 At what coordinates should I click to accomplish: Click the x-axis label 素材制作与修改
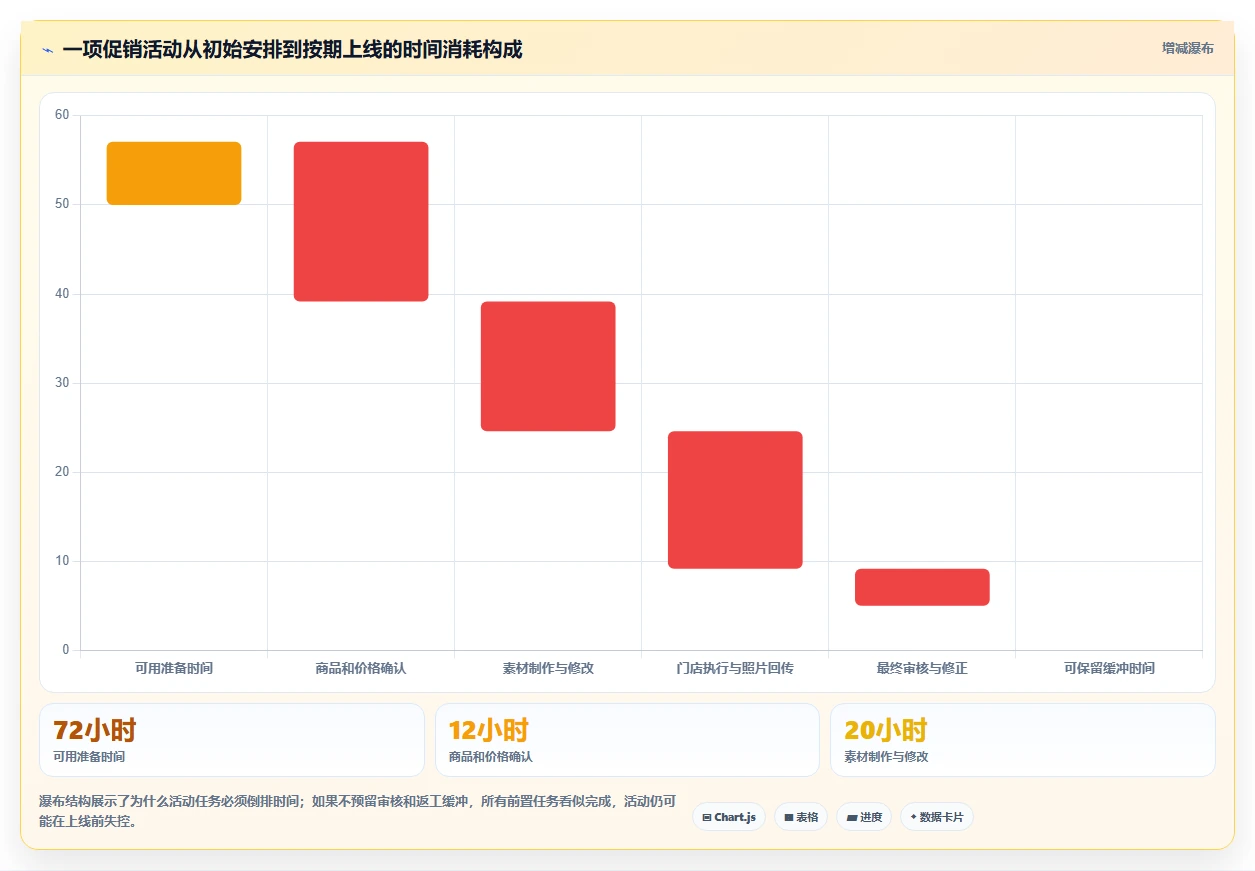click(548, 668)
